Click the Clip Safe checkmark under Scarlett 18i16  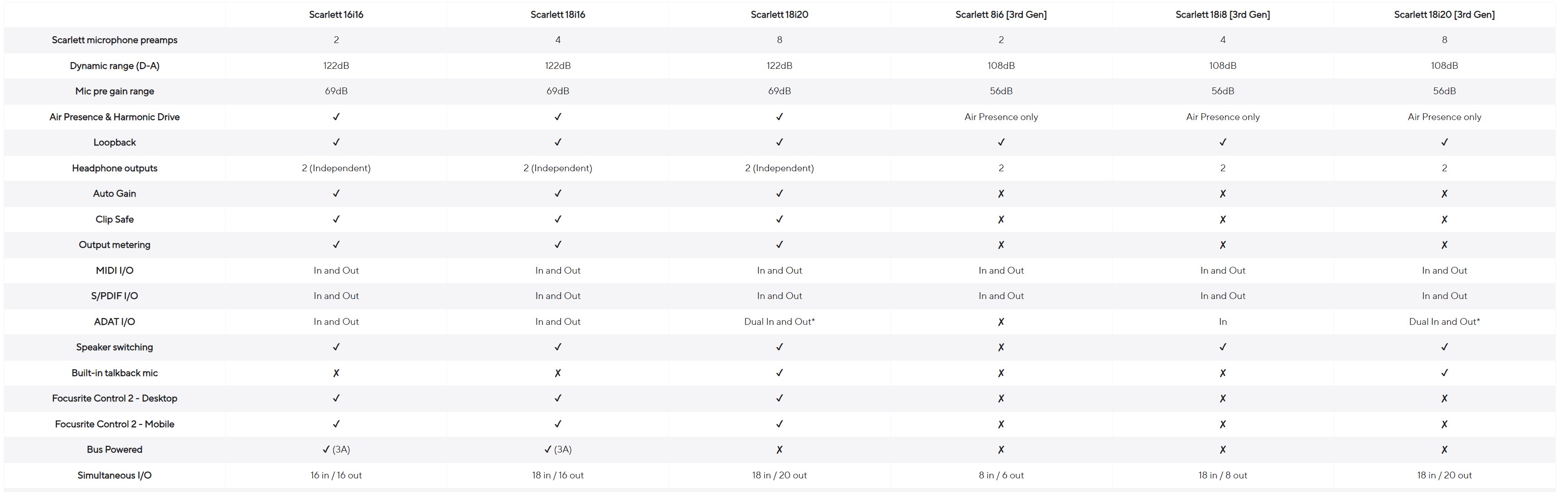click(x=557, y=219)
